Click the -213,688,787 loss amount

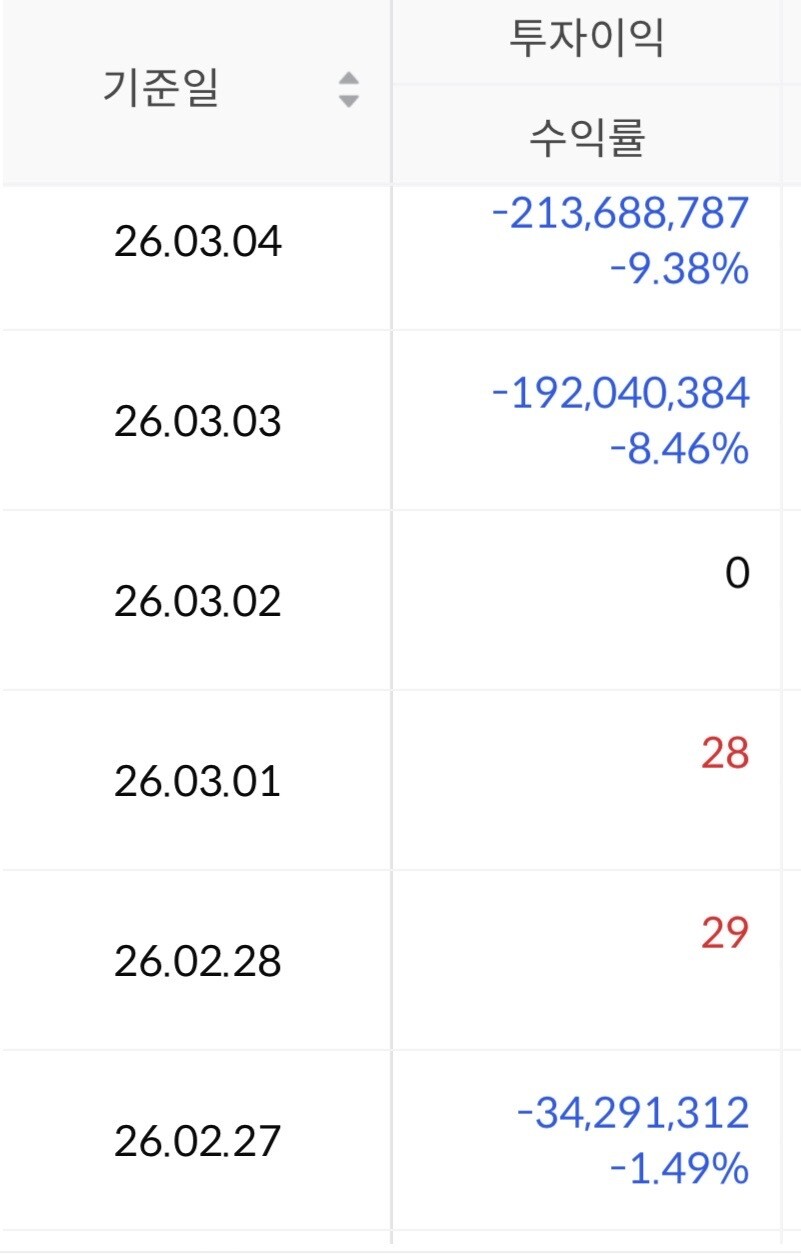click(621, 212)
